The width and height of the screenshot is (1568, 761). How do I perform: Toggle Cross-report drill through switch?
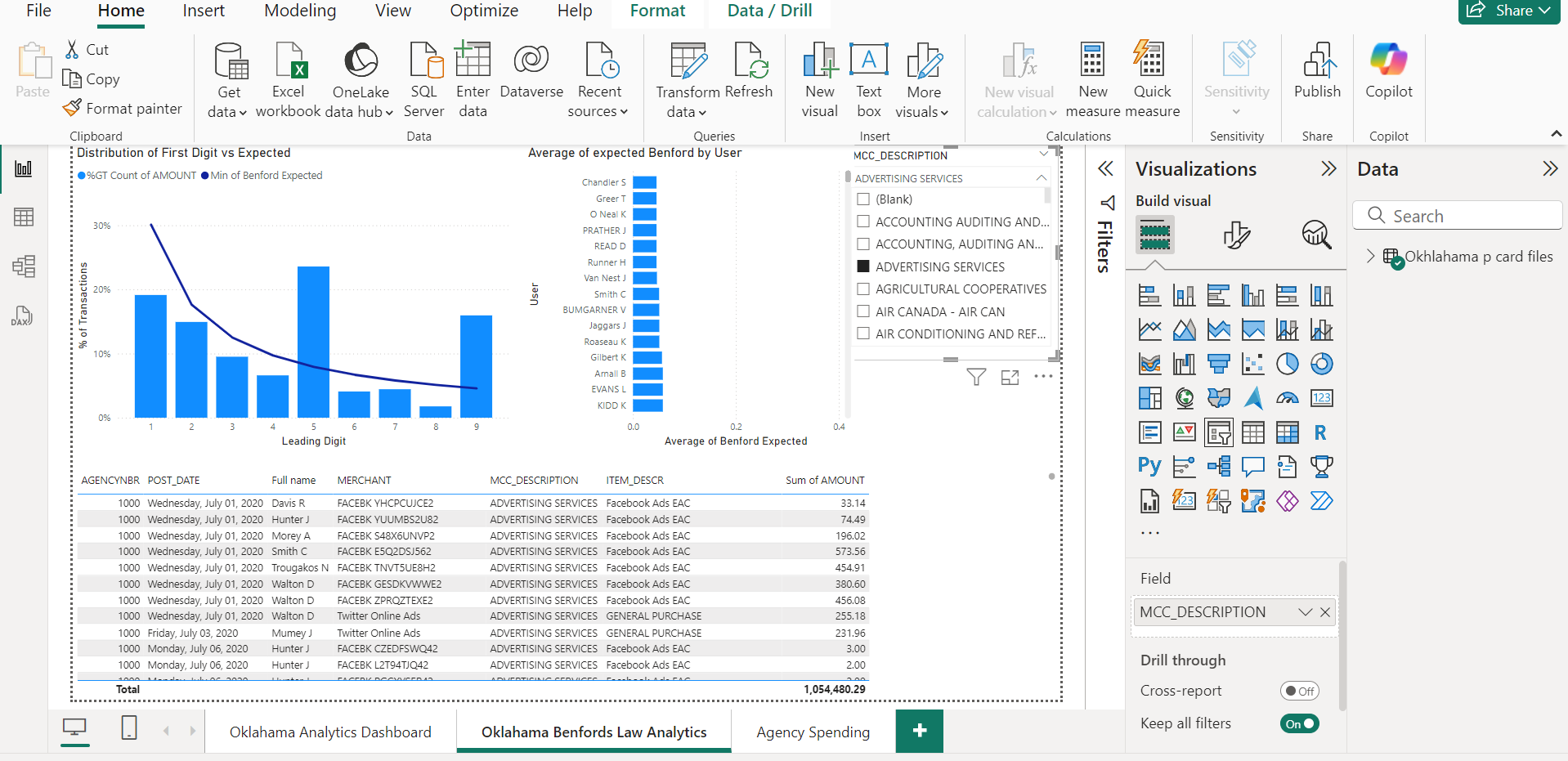[1299, 691]
